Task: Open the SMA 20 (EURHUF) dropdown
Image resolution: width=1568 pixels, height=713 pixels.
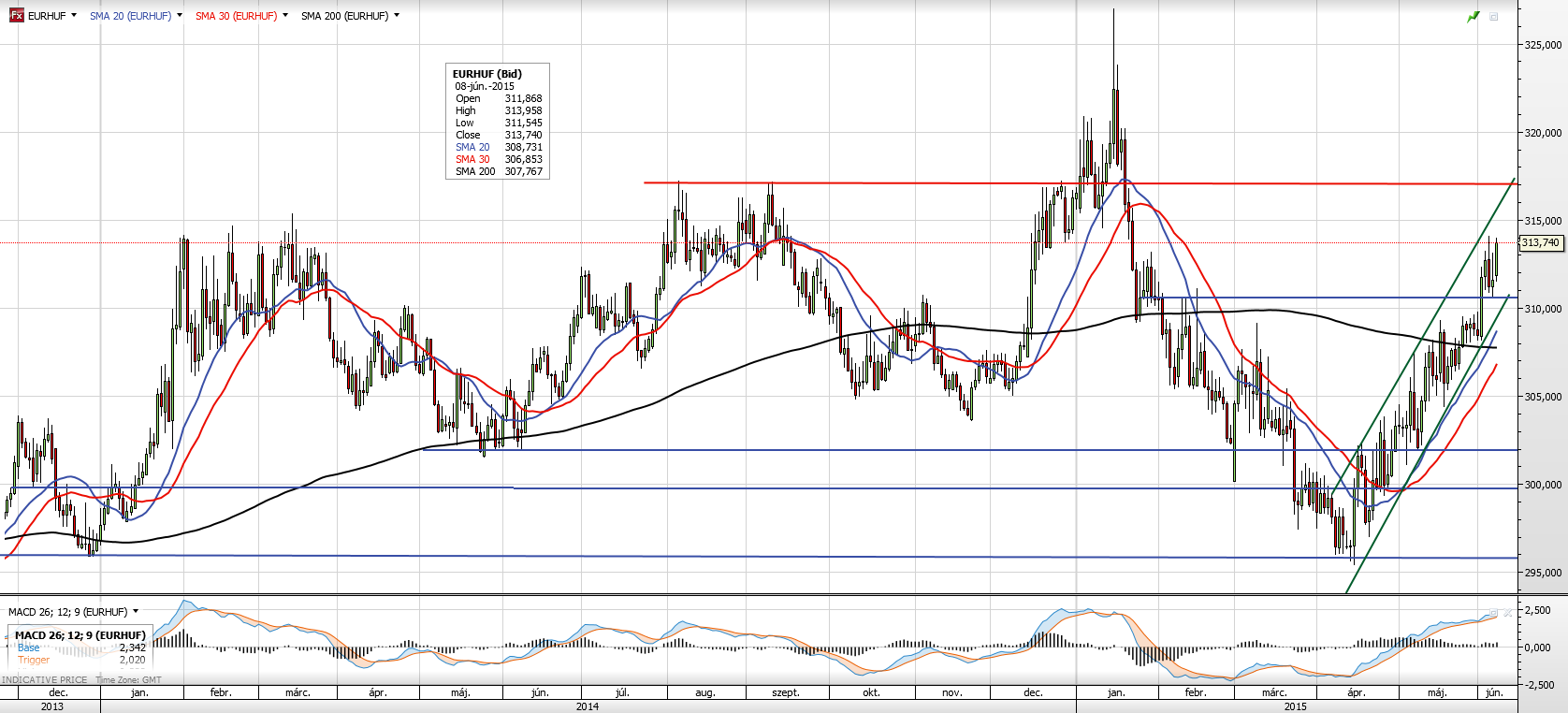Action: click(x=180, y=16)
